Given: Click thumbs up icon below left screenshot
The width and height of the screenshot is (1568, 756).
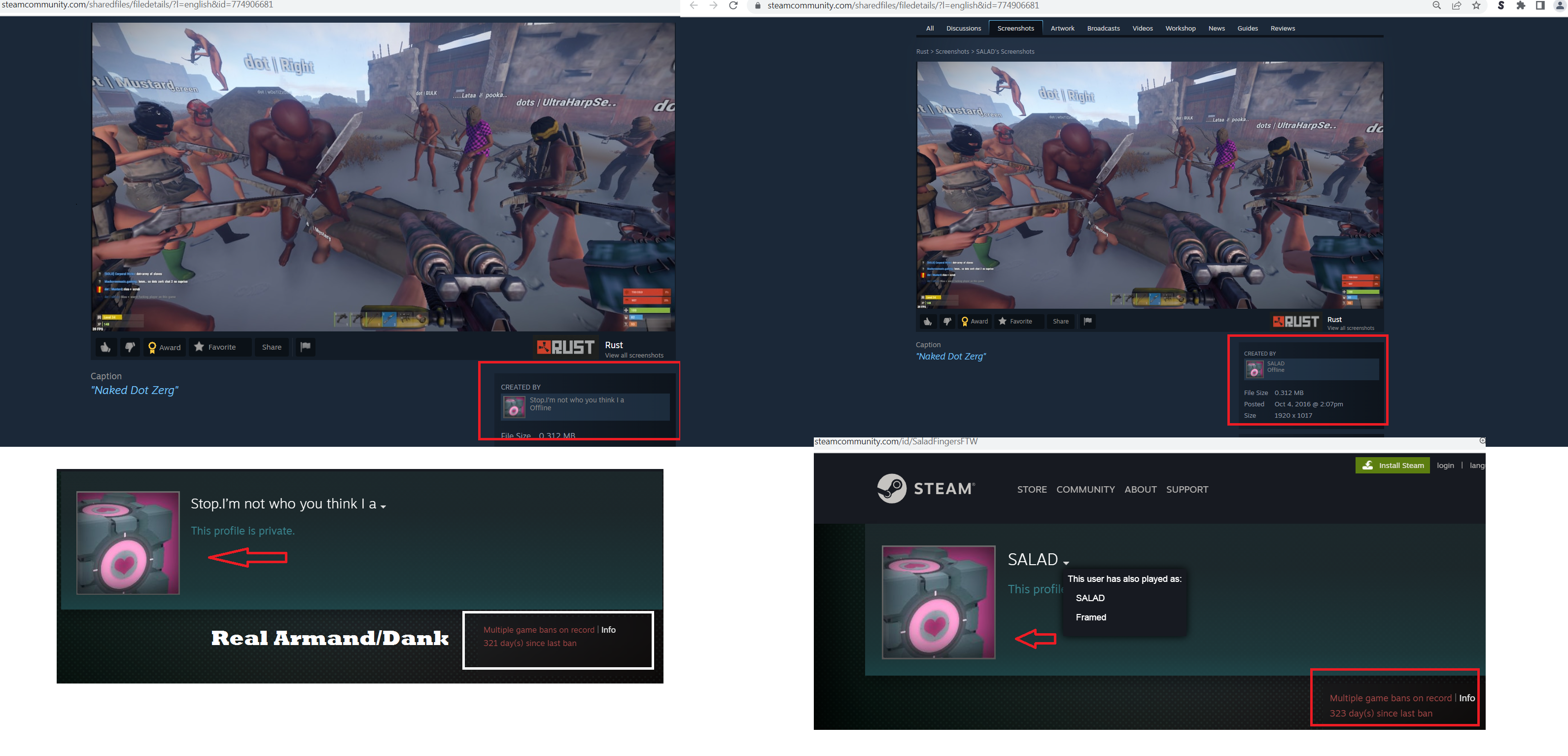Looking at the screenshot, I should coord(105,347).
